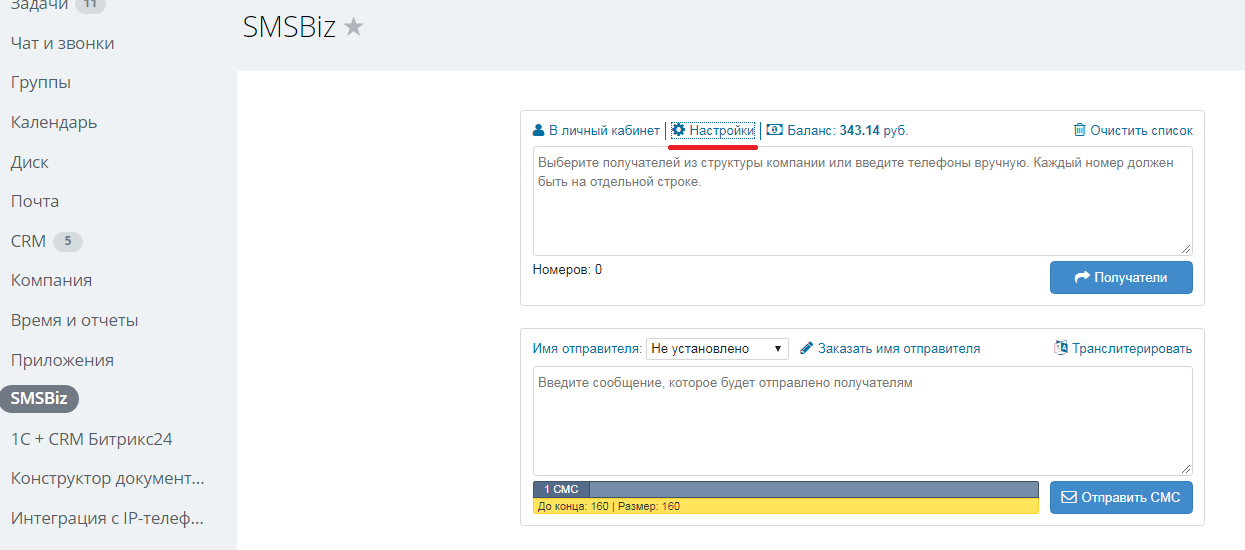Click the money icon beside 'Баланс'
This screenshot has height=550, width=1245.
click(x=775, y=130)
